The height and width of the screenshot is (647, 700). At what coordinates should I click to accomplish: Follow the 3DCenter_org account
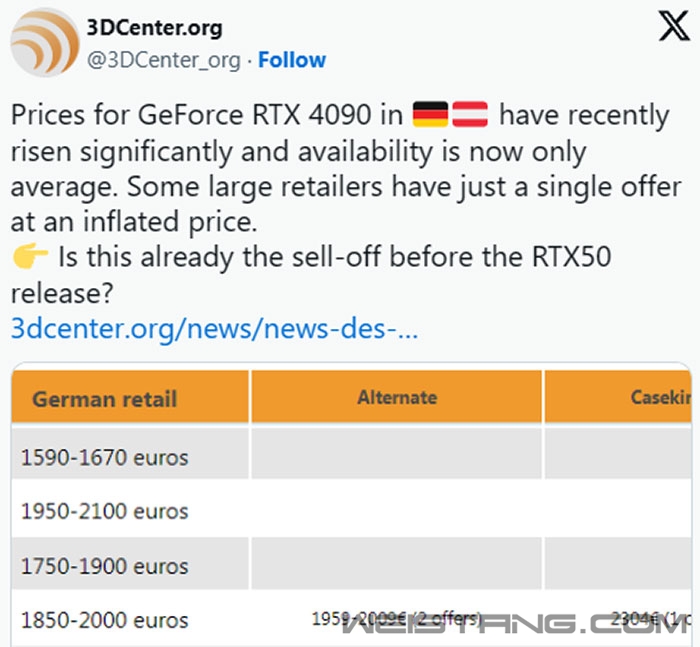coord(292,60)
